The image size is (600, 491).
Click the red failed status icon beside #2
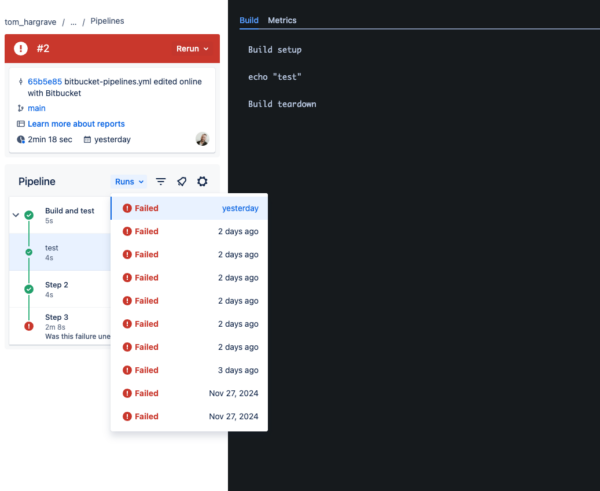pyautogui.click(x=21, y=48)
